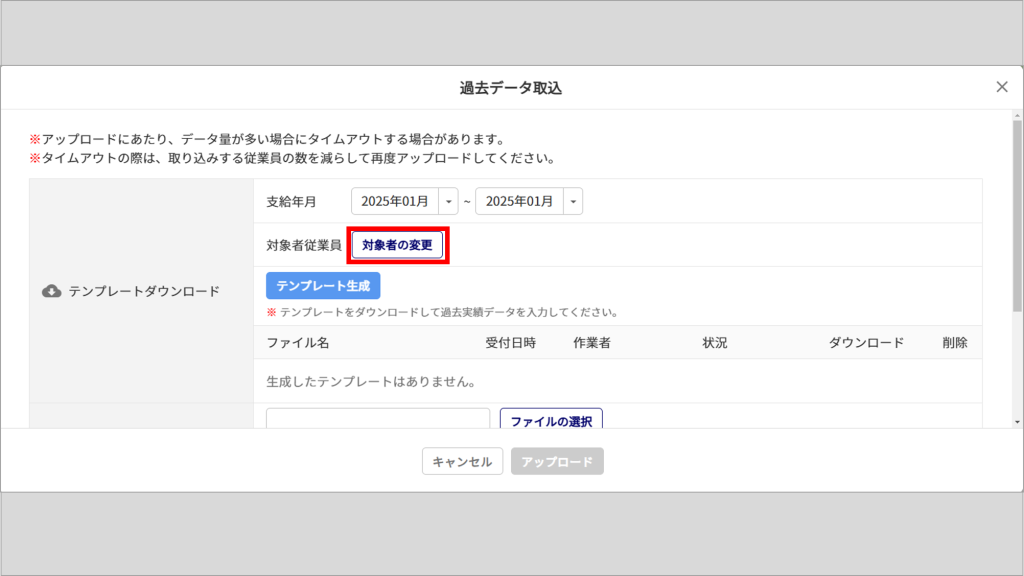Click the 状況 column header
Image resolution: width=1024 pixels, height=576 pixels.
point(714,343)
